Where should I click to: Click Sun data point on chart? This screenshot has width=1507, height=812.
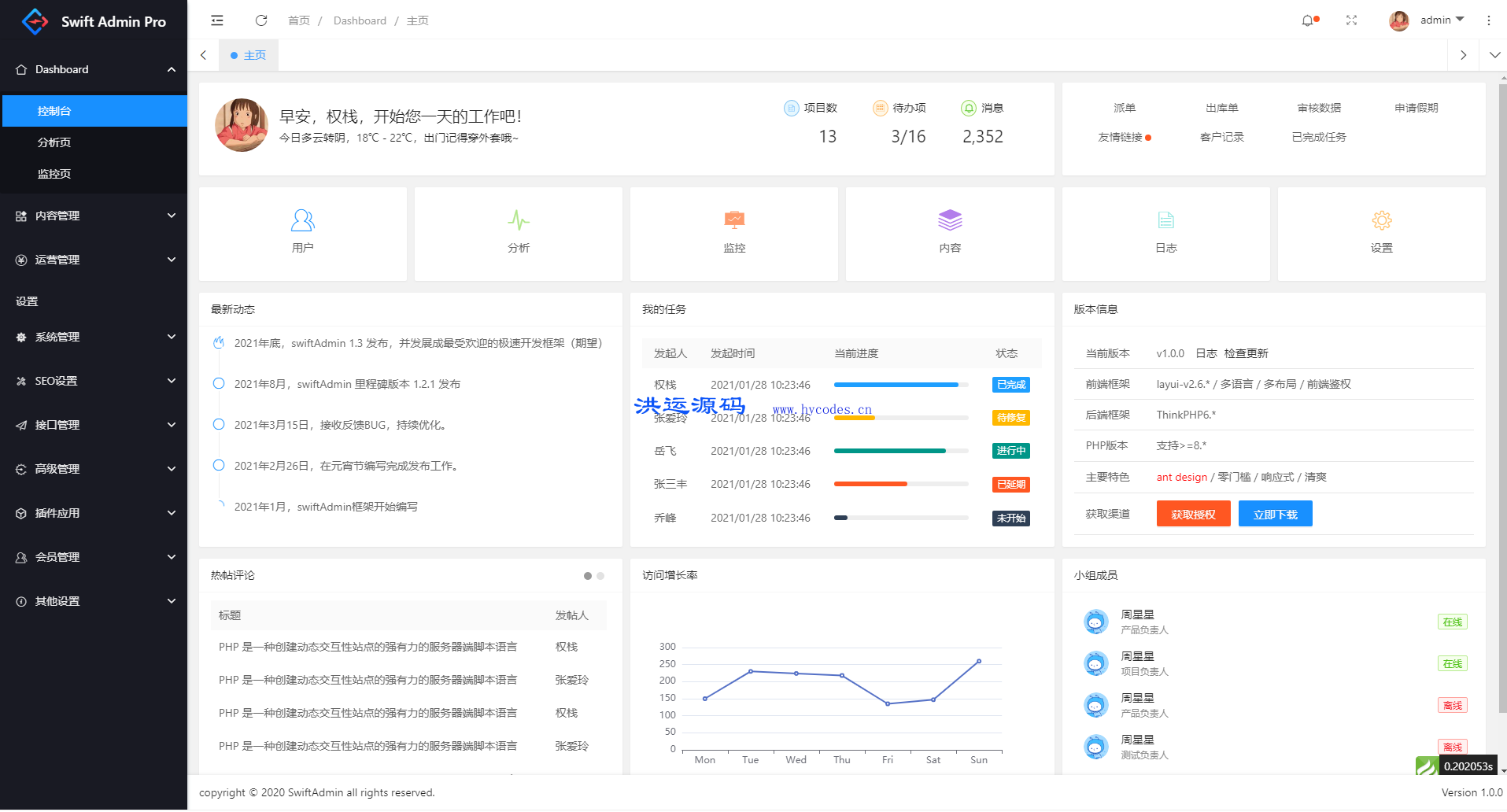979,662
